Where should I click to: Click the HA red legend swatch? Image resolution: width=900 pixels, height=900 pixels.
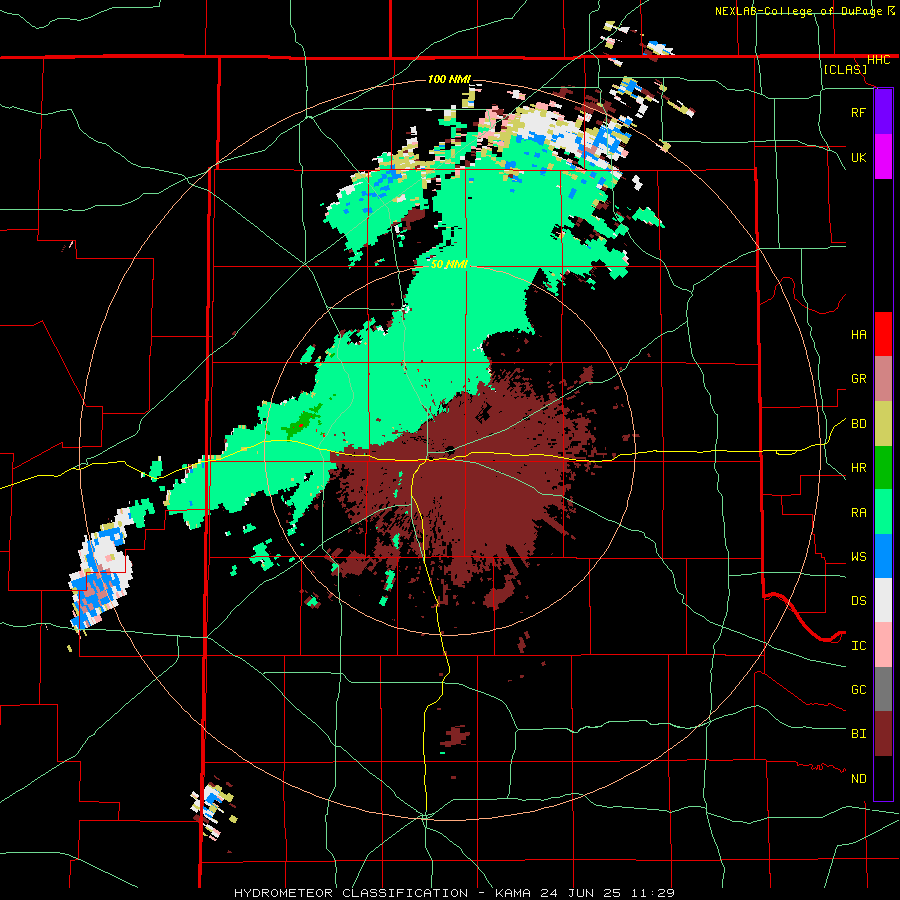883,334
